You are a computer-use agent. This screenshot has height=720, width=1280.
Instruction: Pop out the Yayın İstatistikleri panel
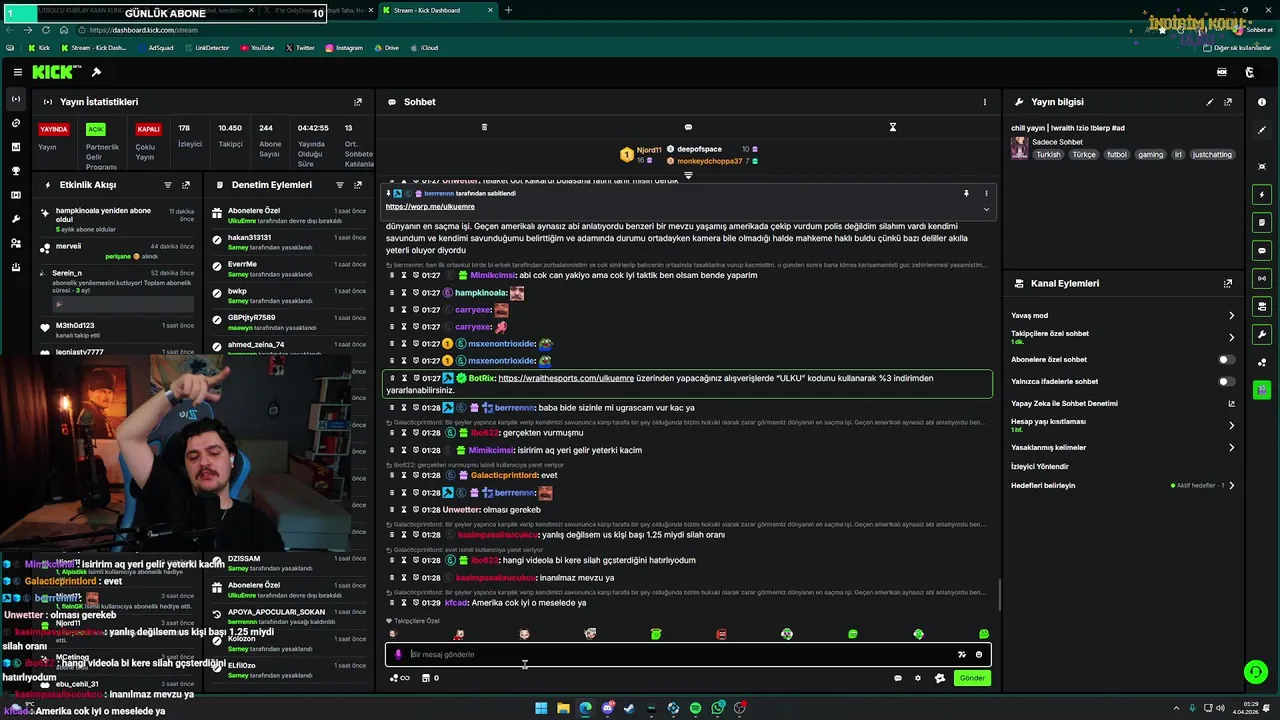pyautogui.click(x=358, y=102)
